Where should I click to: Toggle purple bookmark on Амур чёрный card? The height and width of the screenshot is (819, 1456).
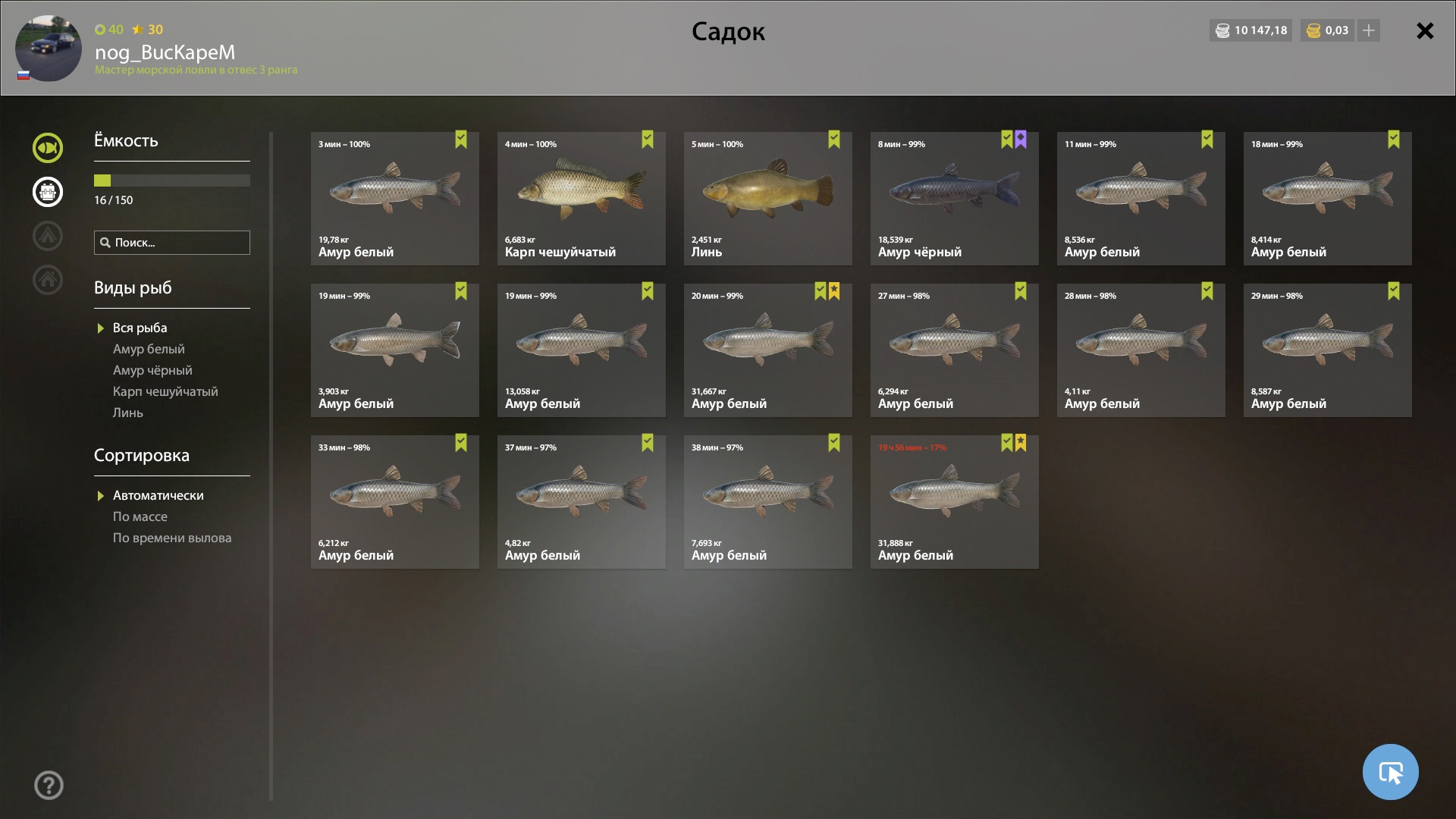tap(1021, 140)
